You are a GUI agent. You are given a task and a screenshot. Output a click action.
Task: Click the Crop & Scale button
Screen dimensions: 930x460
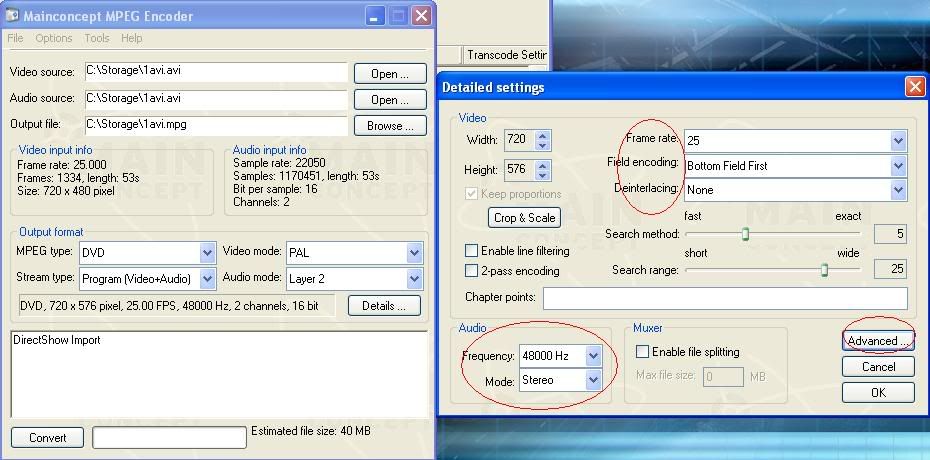coord(524,218)
